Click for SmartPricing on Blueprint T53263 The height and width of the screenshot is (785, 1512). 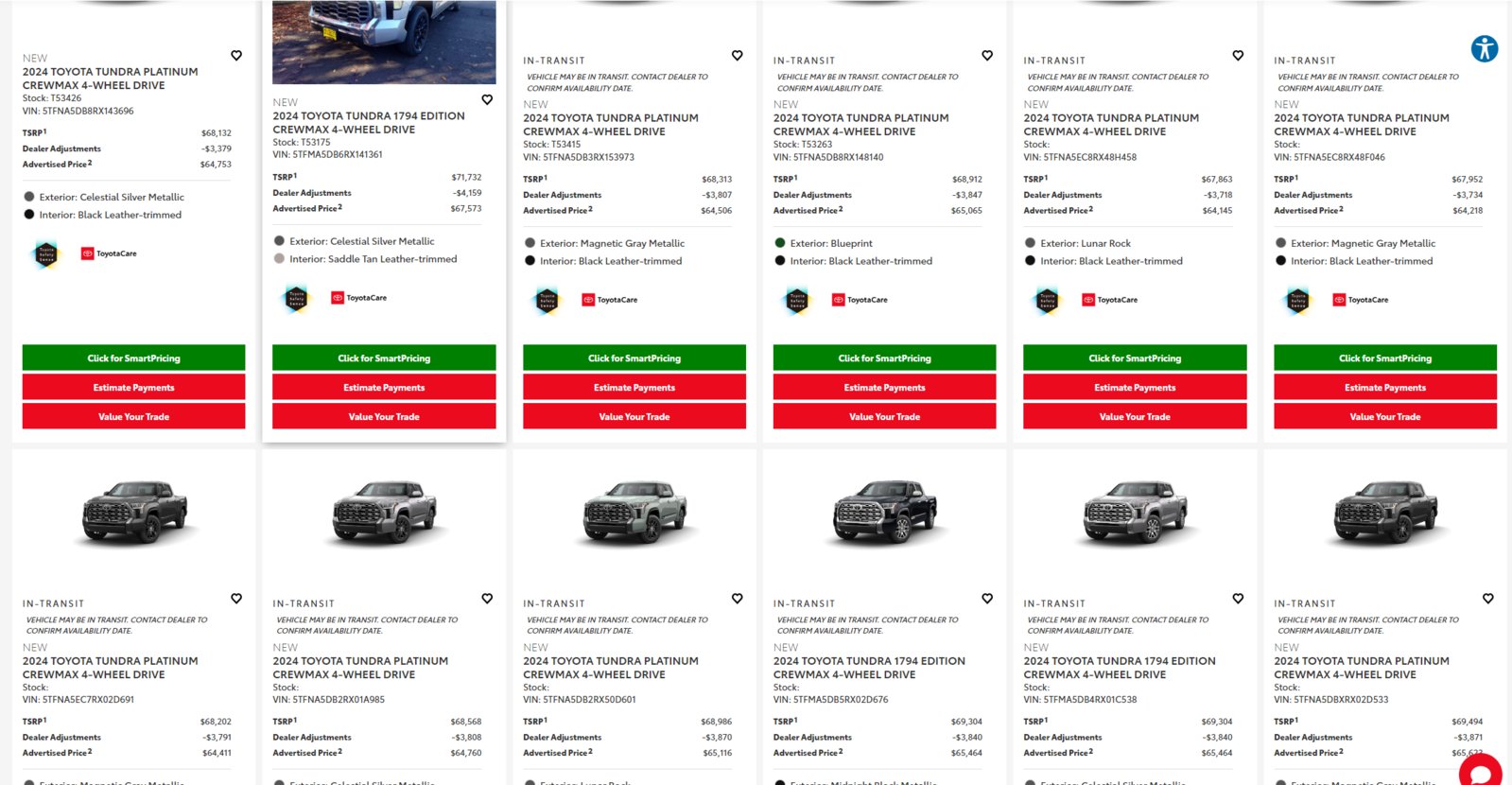tap(884, 358)
